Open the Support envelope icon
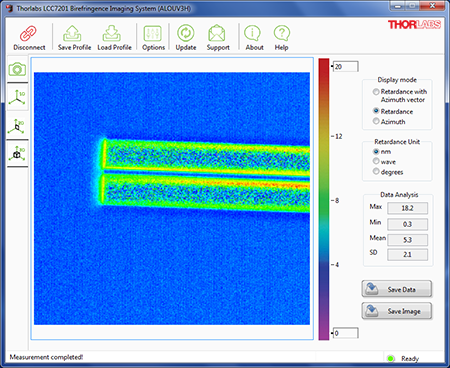450x368 pixels. (217, 33)
